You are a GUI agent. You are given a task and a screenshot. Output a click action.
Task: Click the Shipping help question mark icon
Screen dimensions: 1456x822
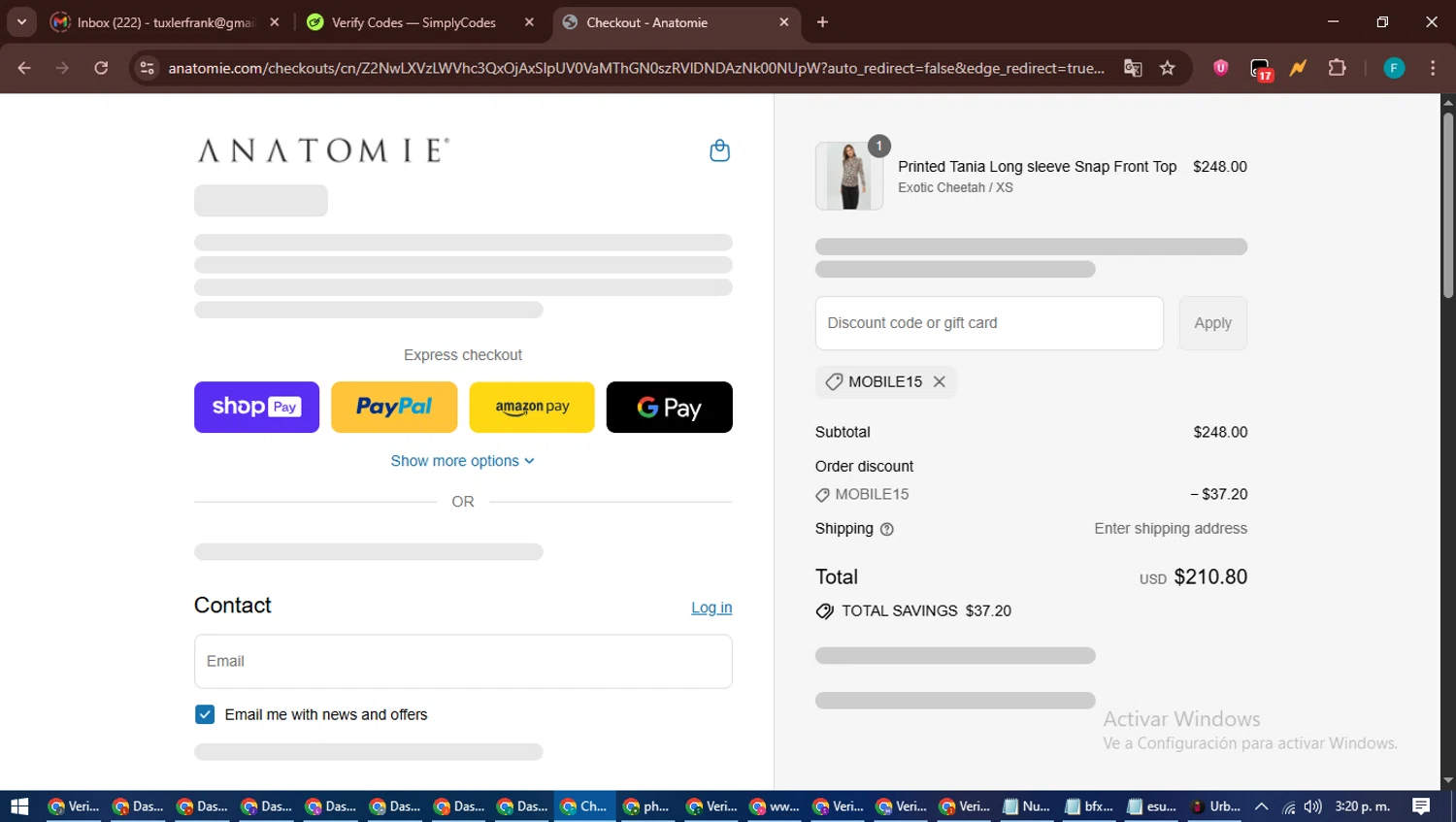(x=886, y=530)
